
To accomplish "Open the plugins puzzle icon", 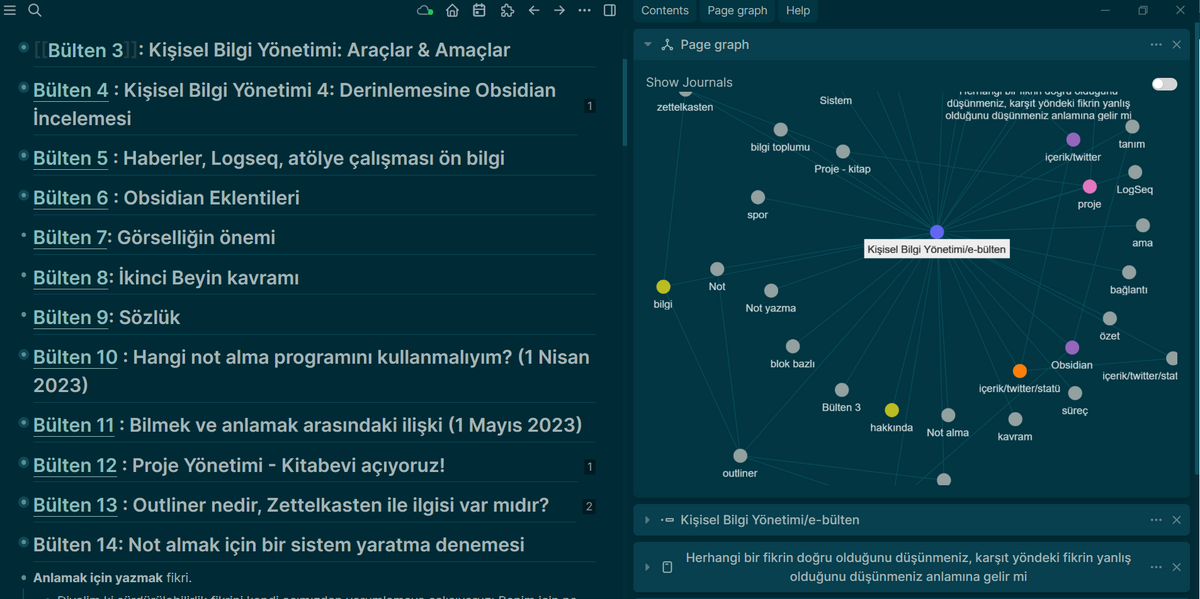I will click(x=506, y=10).
